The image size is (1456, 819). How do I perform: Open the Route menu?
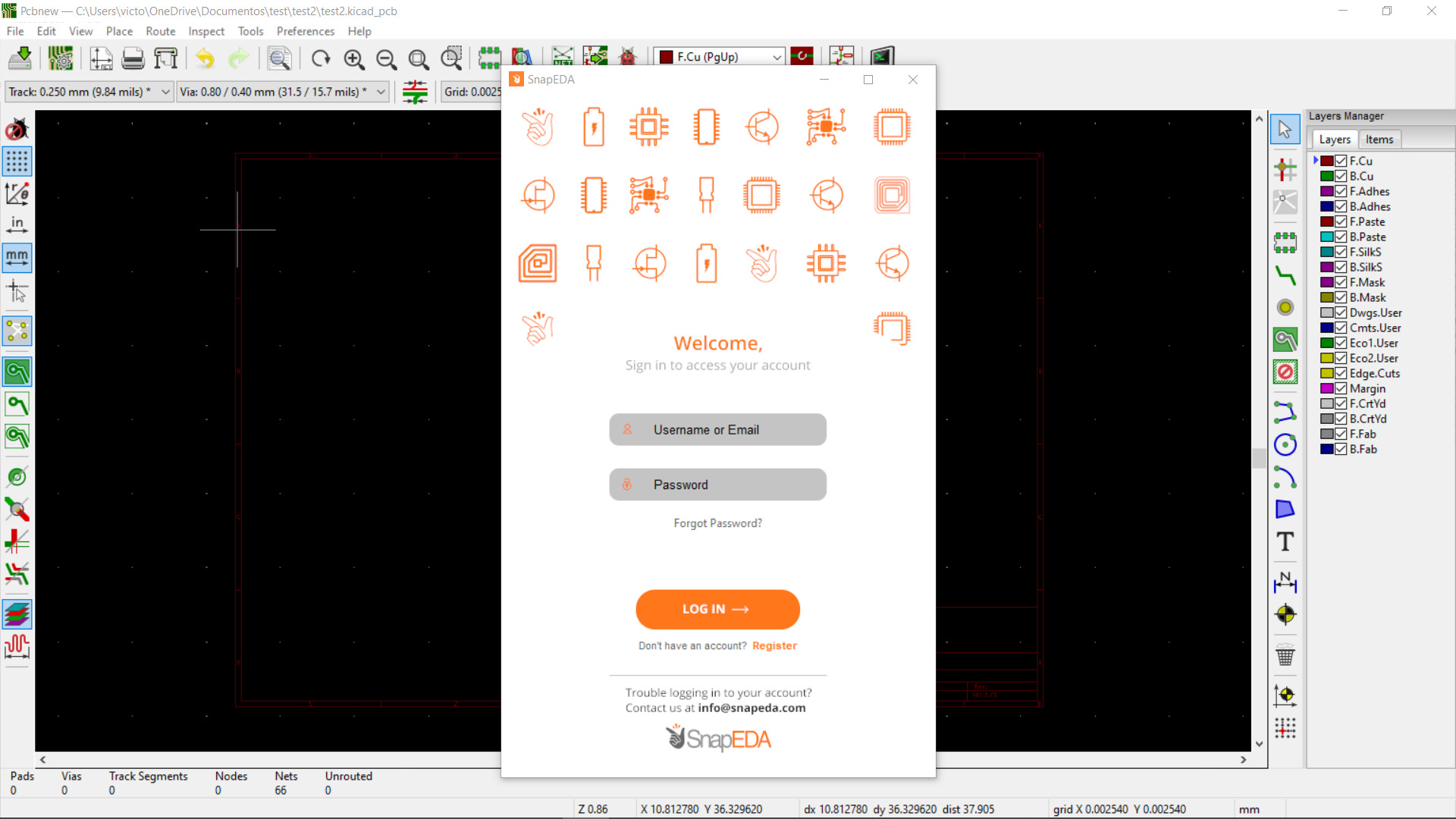click(160, 31)
